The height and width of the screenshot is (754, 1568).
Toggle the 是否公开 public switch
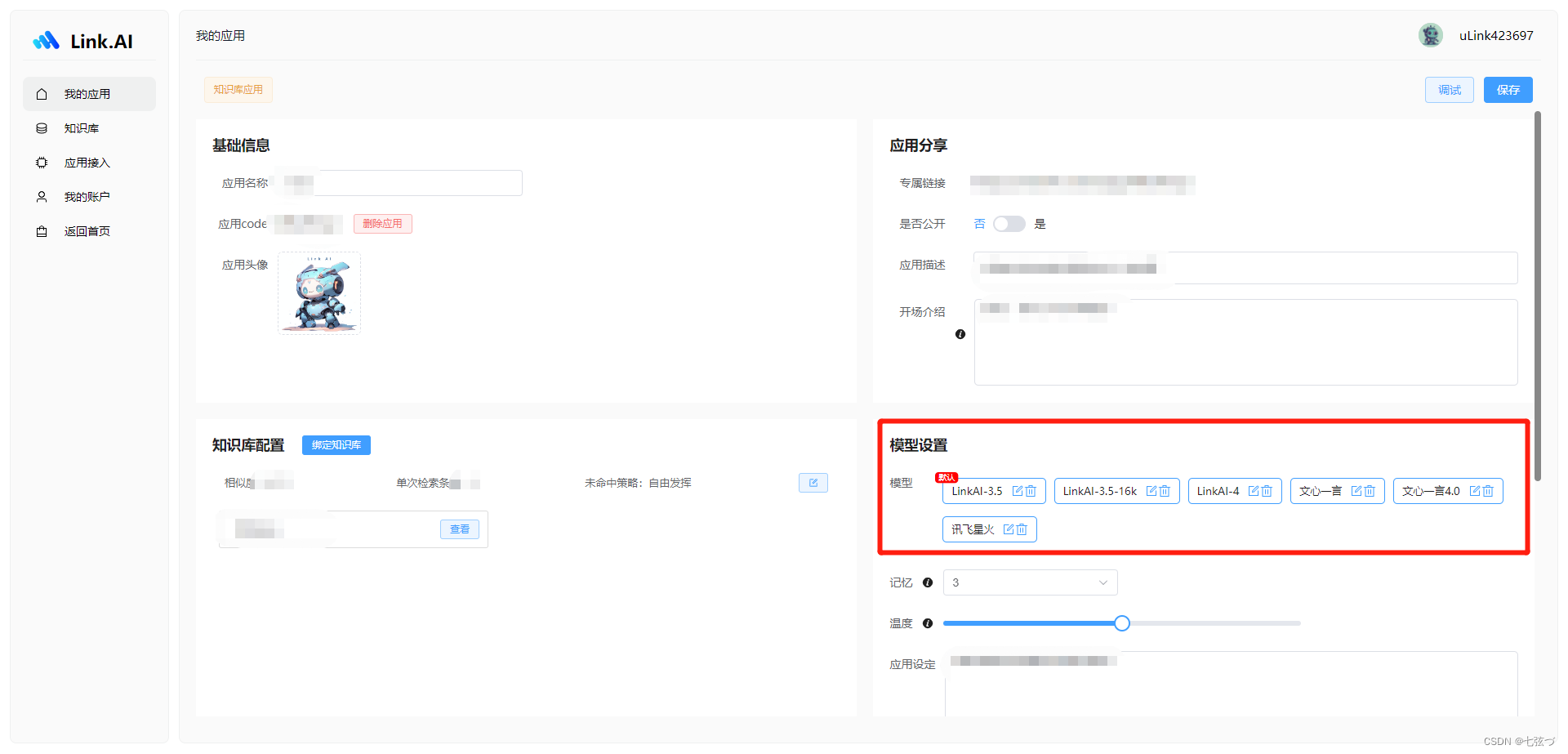(x=1009, y=223)
